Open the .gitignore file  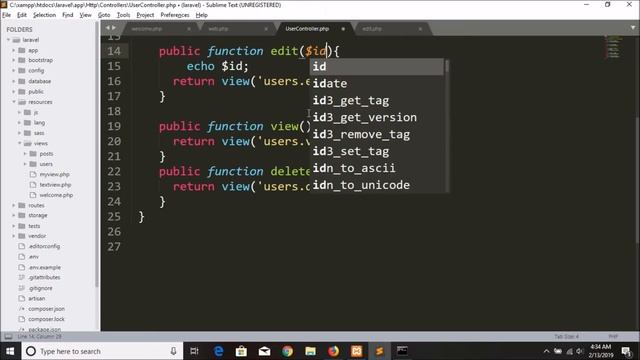[40, 288]
